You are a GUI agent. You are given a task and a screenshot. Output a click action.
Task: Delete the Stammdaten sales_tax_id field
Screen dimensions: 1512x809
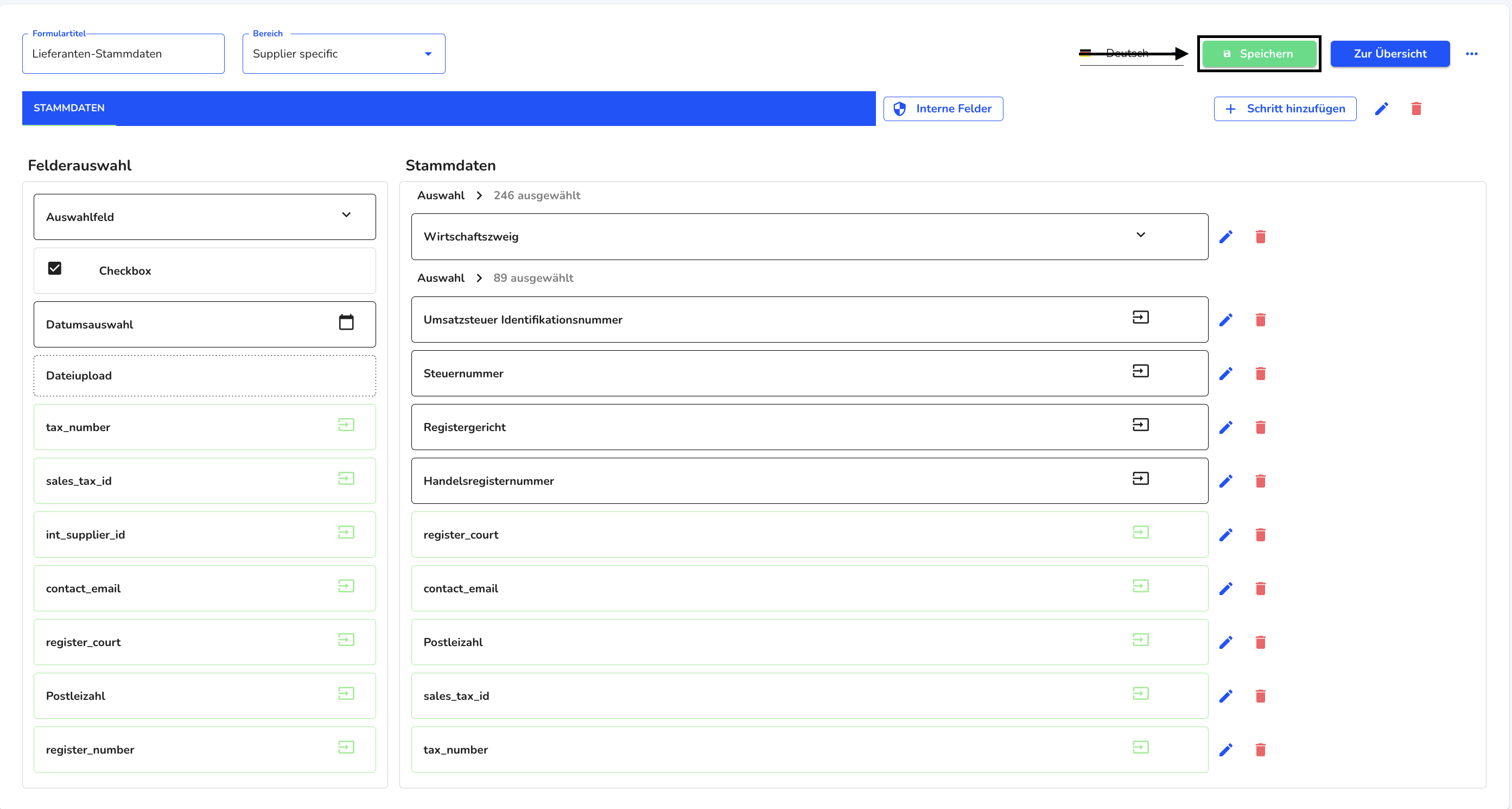coord(1260,696)
